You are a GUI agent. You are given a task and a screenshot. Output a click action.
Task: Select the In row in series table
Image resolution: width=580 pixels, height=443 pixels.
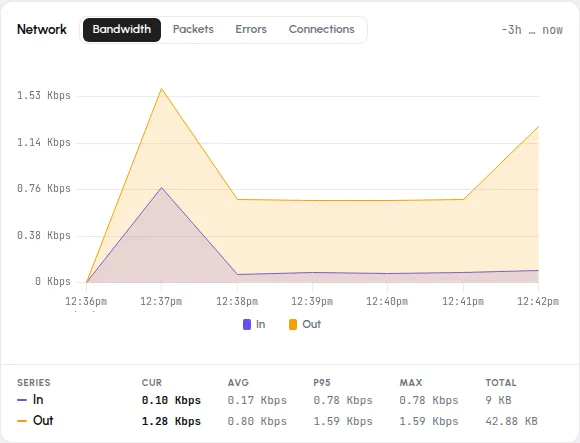[290, 400]
